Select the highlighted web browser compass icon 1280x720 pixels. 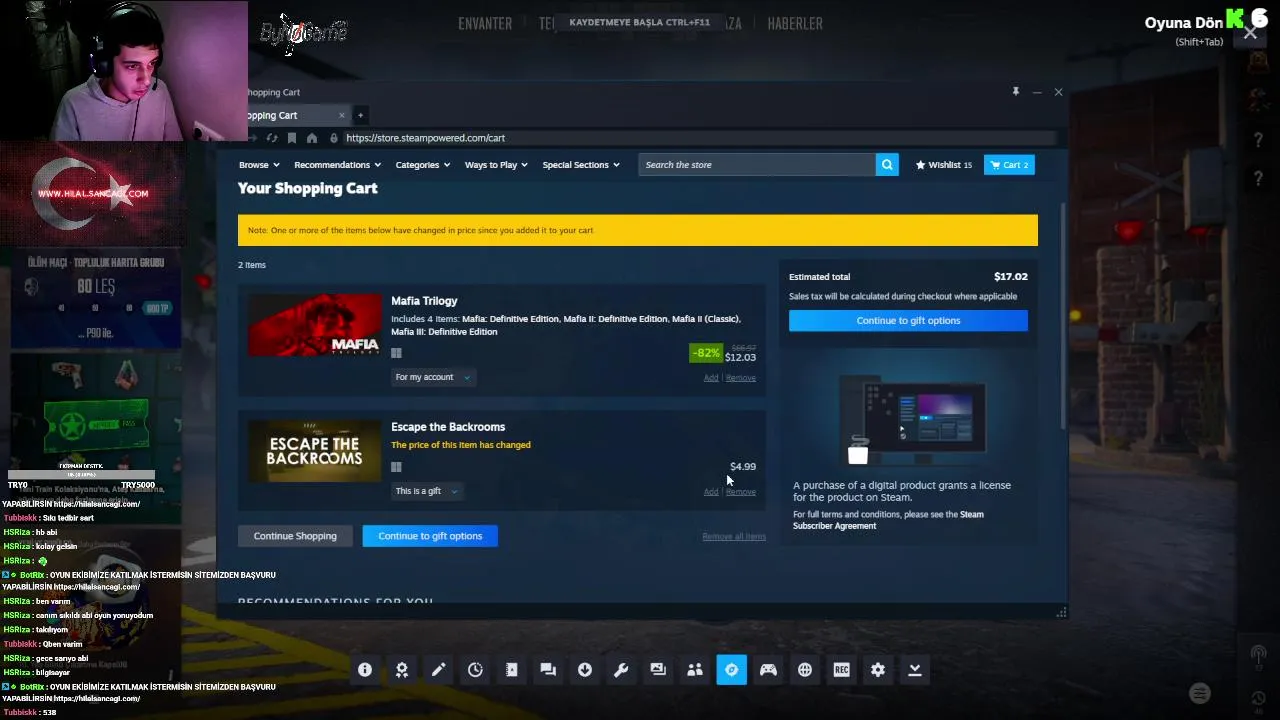coord(732,670)
